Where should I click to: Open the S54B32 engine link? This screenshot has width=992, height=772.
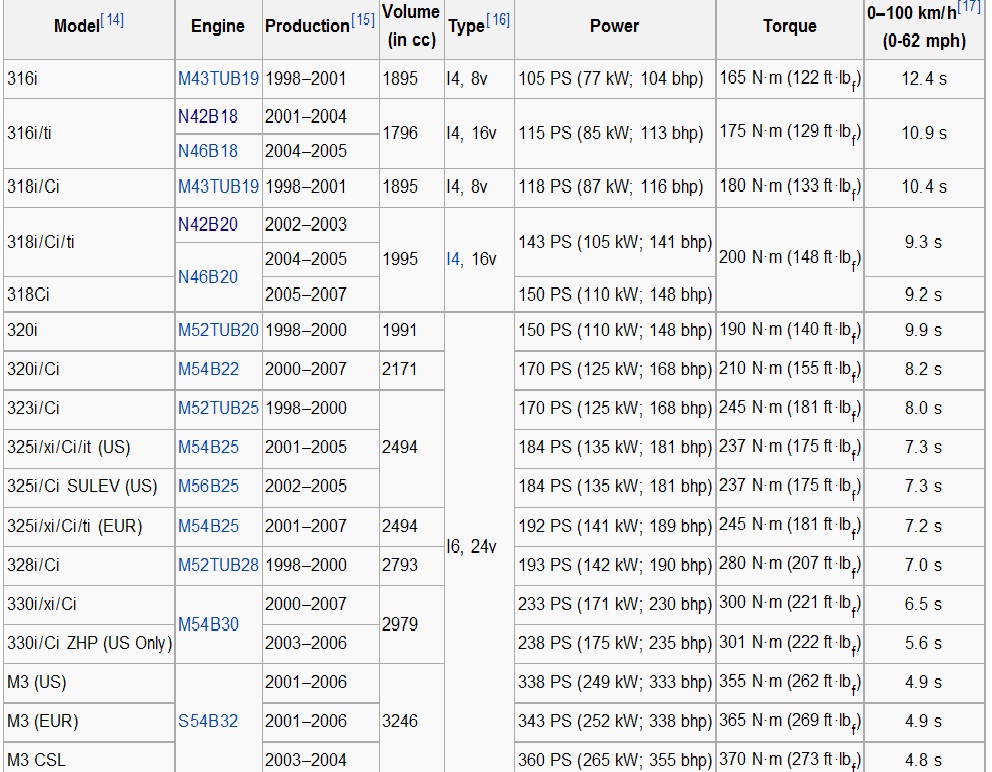(208, 721)
